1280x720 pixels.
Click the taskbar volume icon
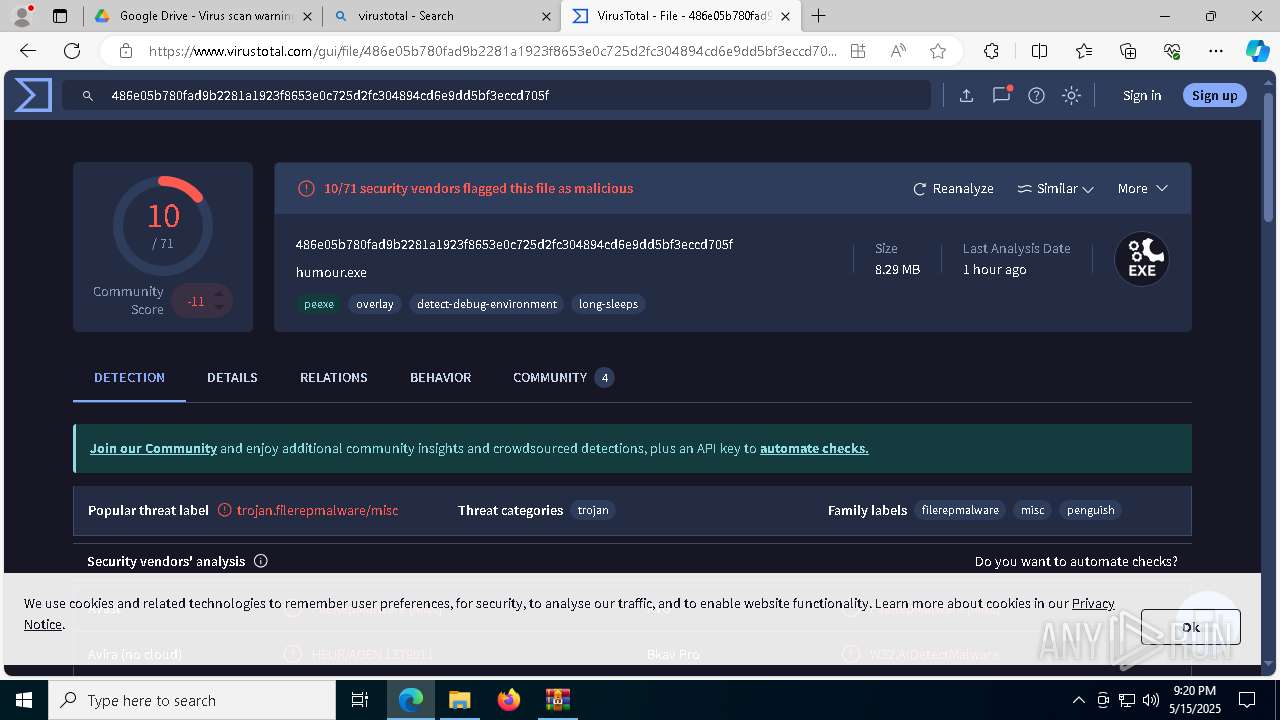point(1151,700)
